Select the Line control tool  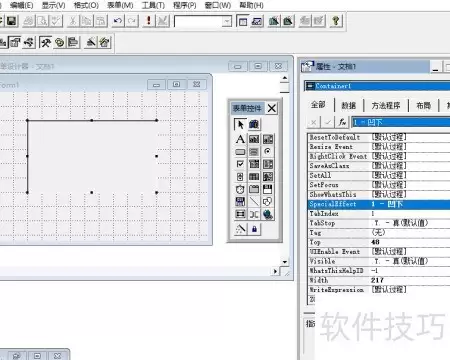[x=254, y=202]
